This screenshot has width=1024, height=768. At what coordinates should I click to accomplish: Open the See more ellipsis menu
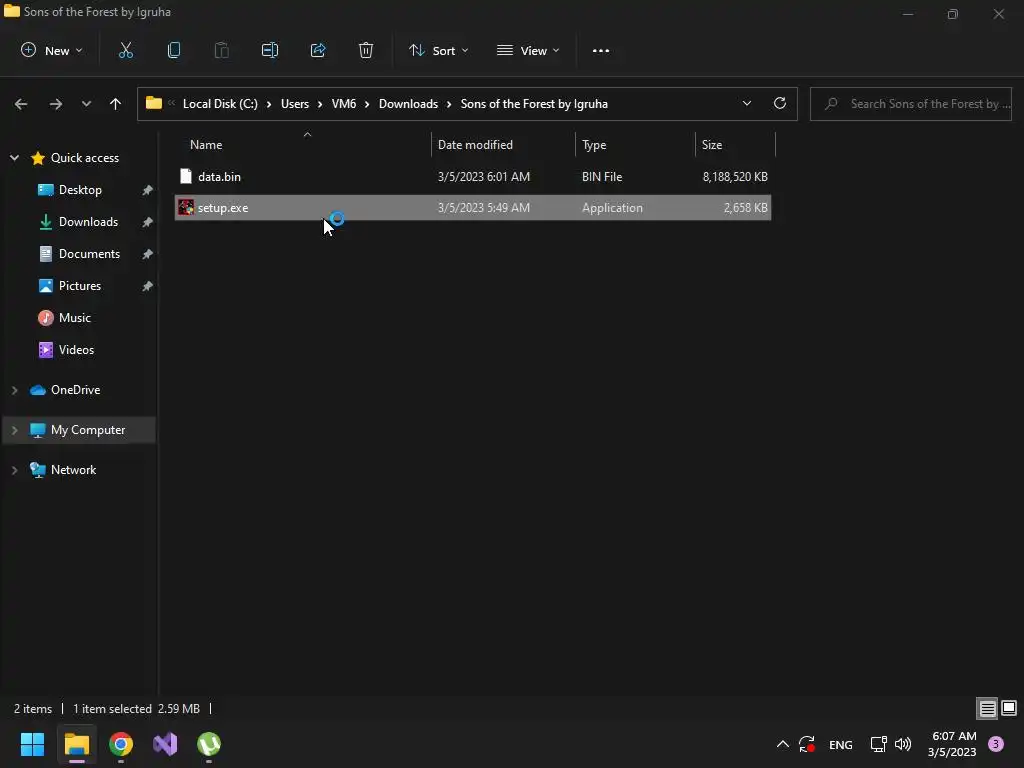point(600,50)
